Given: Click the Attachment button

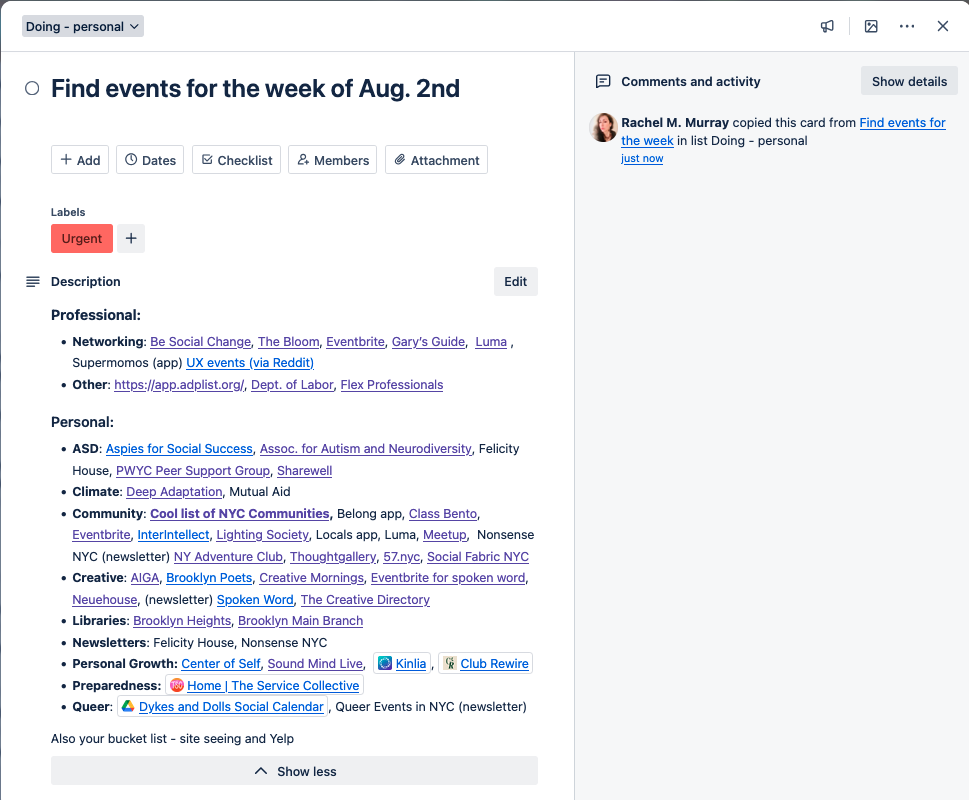Looking at the screenshot, I should [x=436, y=160].
